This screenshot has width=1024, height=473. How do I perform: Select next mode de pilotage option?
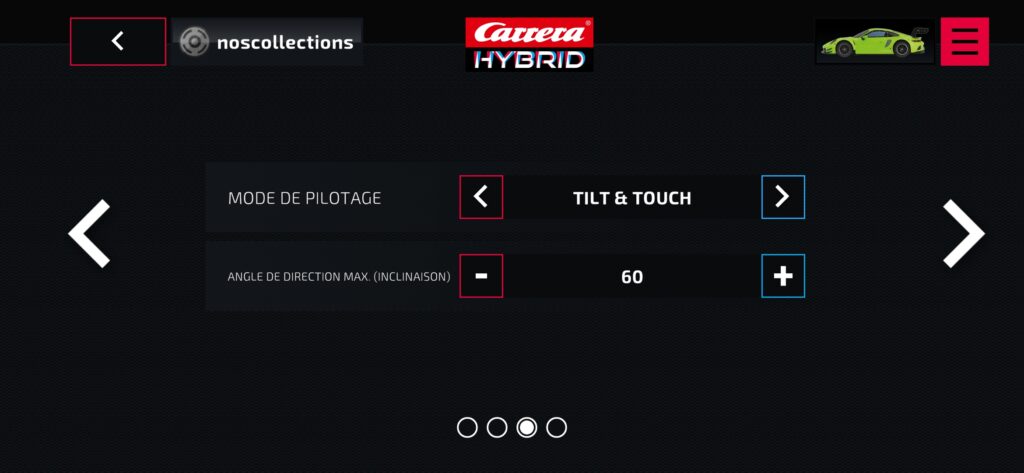pos(782,197)
